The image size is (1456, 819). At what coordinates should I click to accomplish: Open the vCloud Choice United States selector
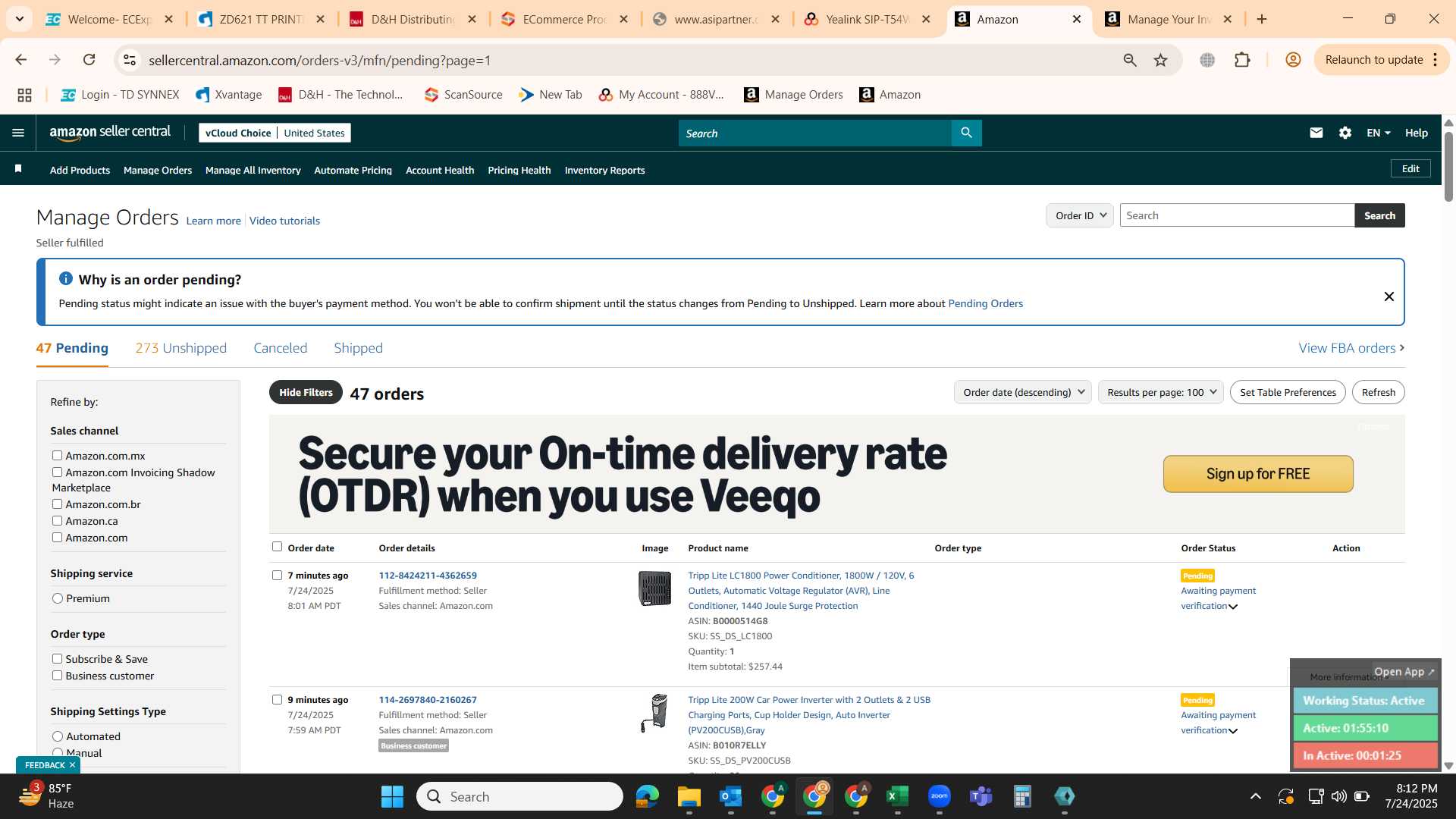tap(275, 133)
